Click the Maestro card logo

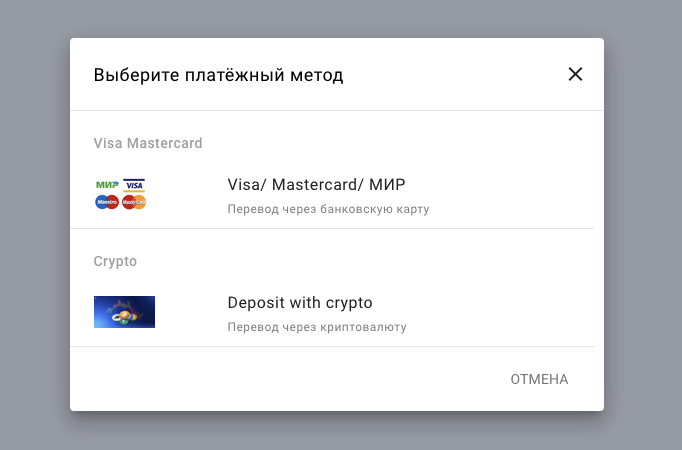pyautogui.click(x=107, y=202)
